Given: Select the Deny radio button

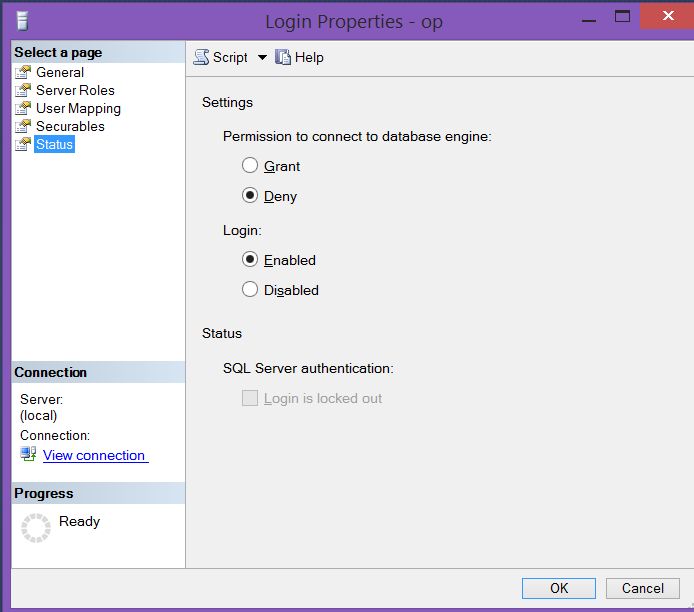Looking at the screenshot, I should pos(250,195).
